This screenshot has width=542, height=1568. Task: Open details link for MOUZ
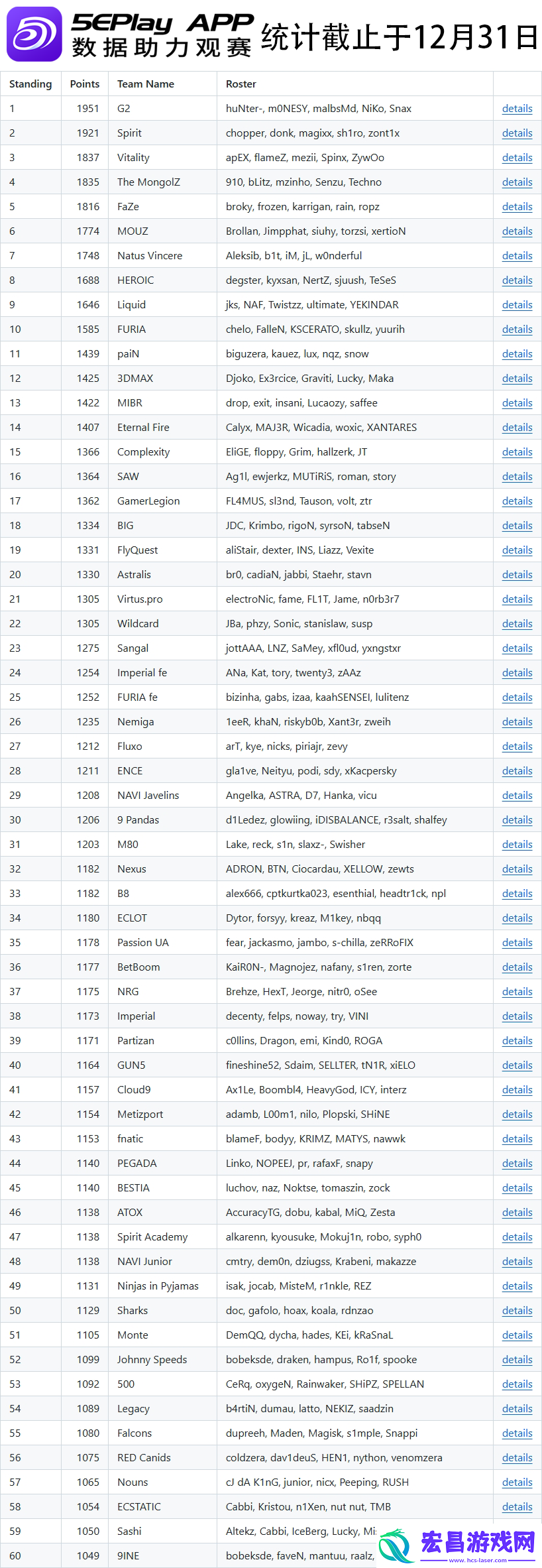[517, 231]
